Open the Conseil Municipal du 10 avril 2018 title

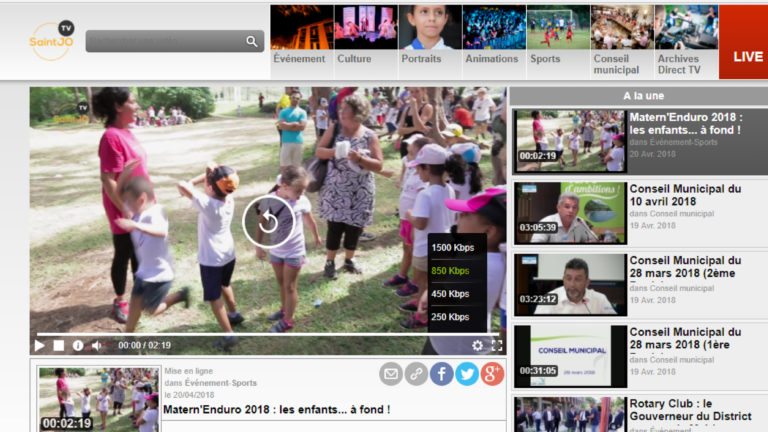pos(685,195)
